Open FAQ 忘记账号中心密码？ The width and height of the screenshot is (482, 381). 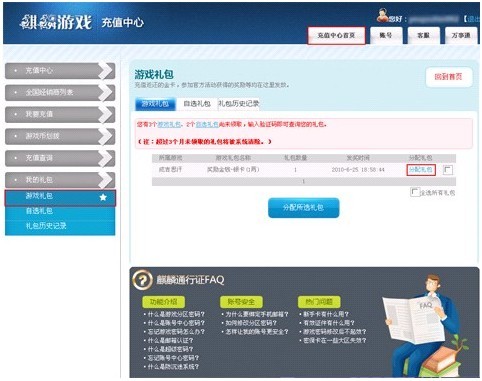coord(173,358)
